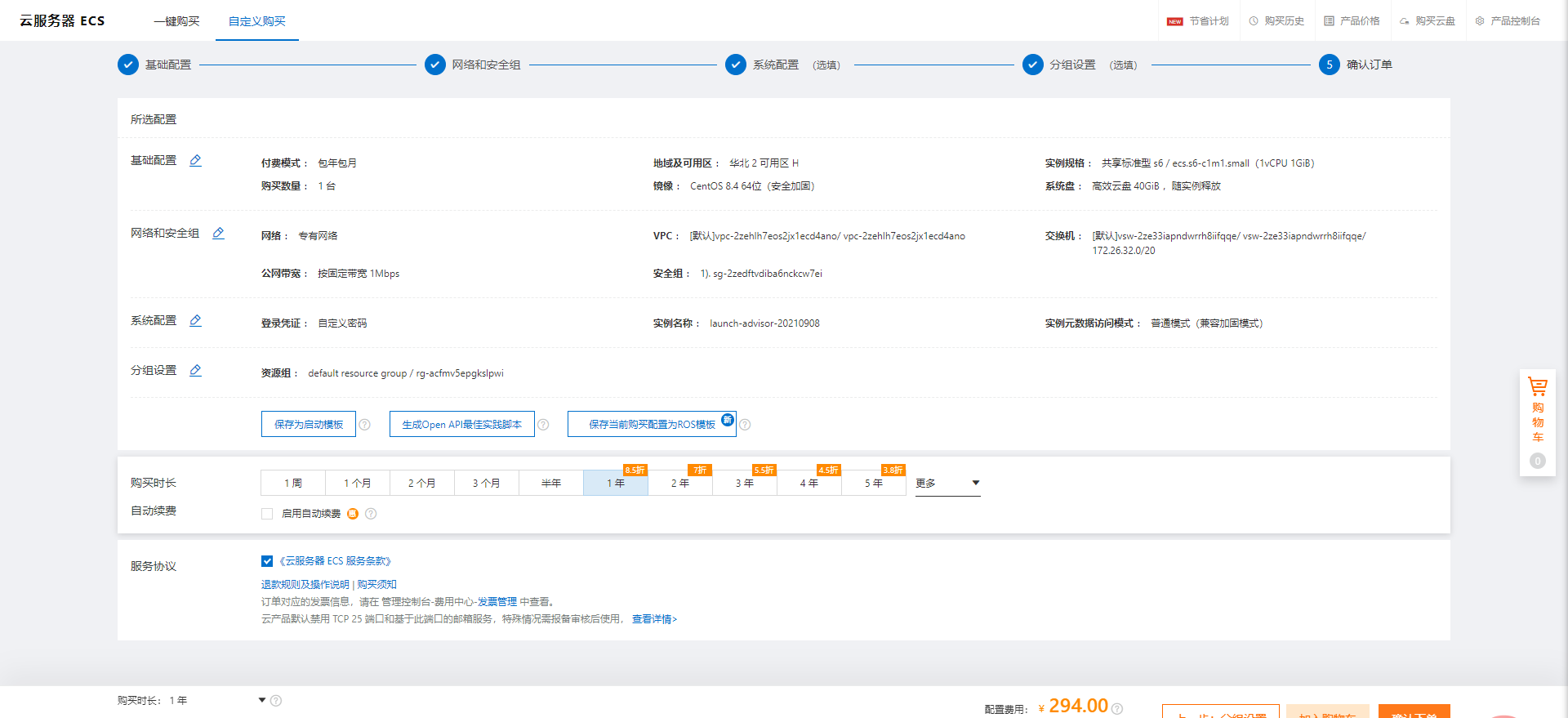Open the 云服务器 ECS 服务条款 link
This screenshot has width=1568, height=718.
click(x=336, y=561)
